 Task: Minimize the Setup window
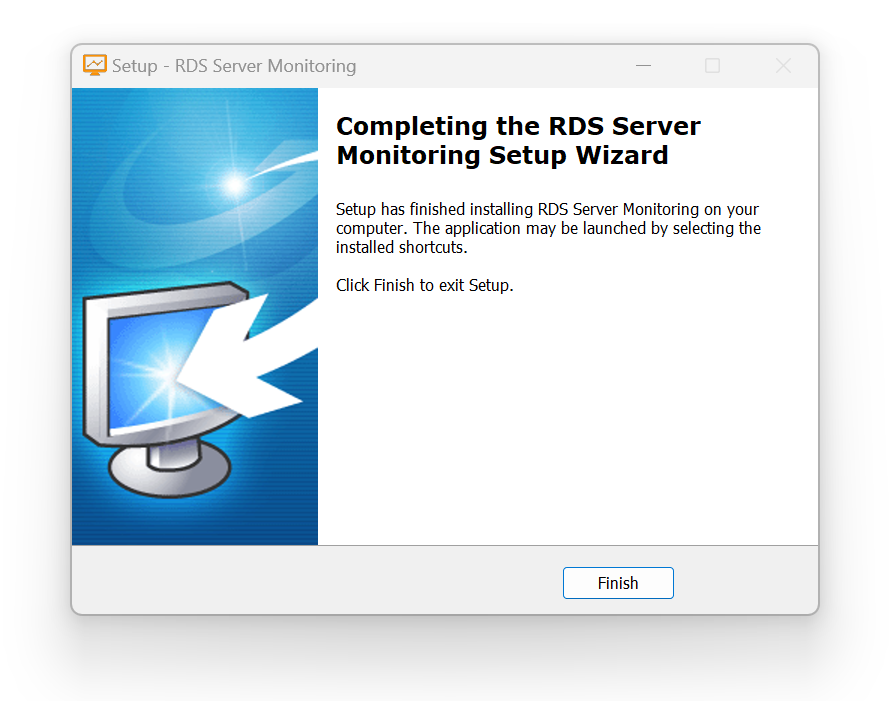click(643, 66)
